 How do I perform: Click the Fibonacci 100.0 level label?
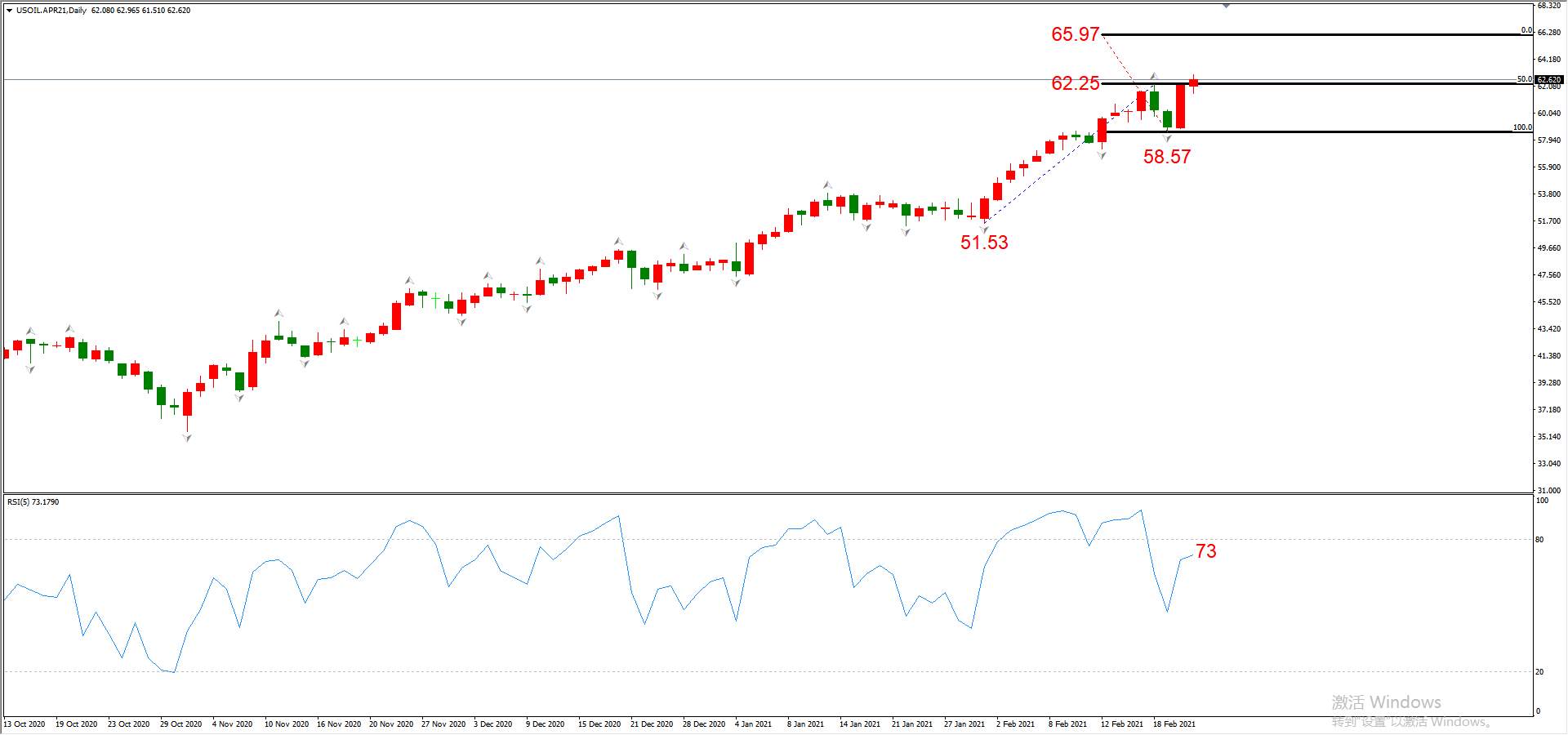pos(1522,127)
